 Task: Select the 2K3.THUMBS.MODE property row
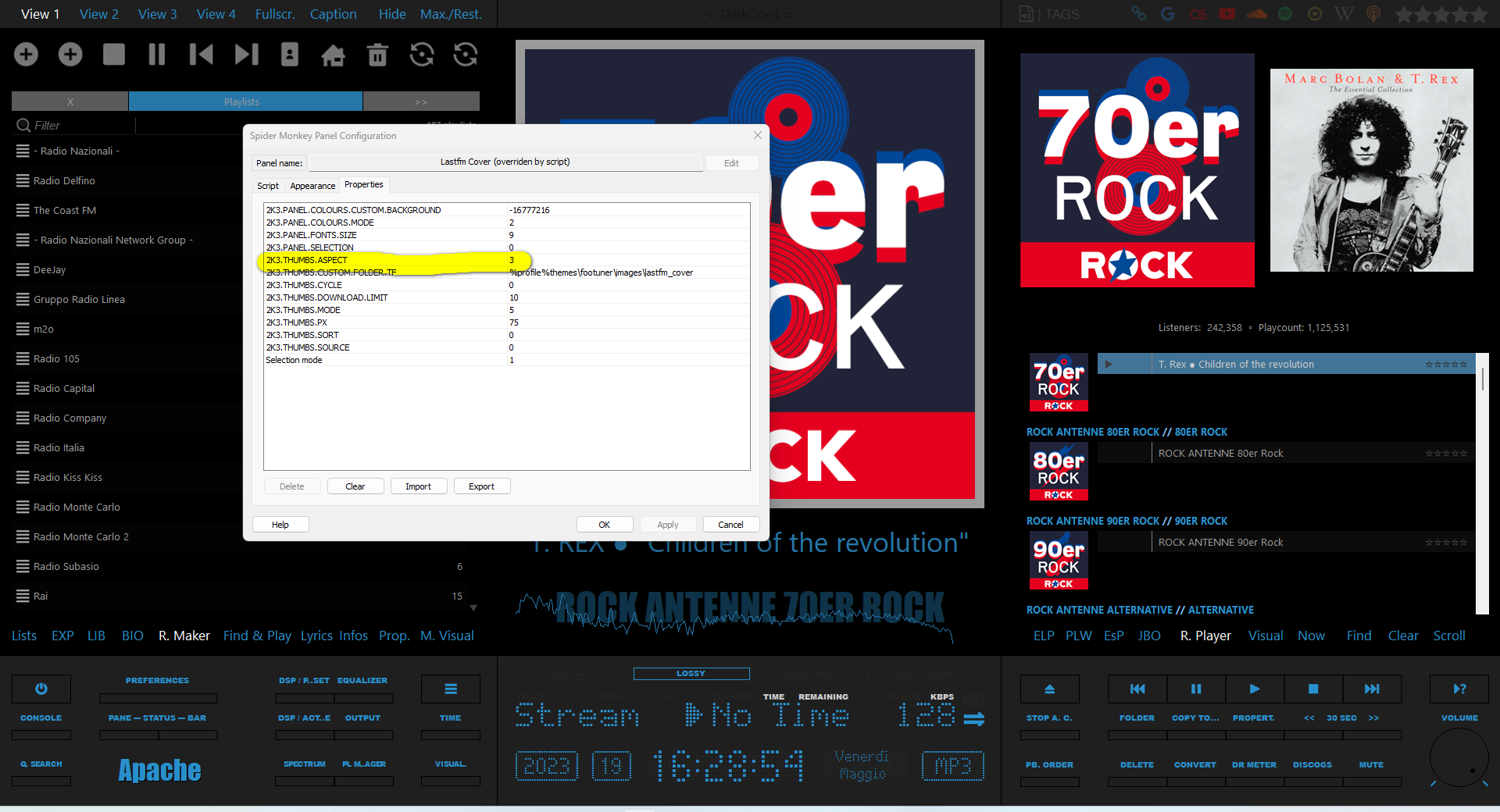[x=506, y=310]
